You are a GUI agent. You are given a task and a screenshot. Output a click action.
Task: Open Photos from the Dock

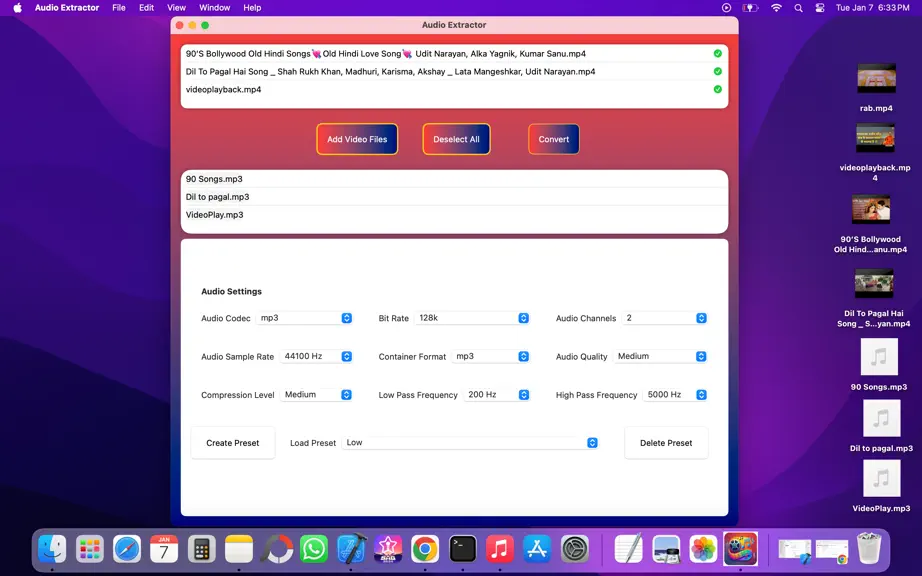pos(703,550)
